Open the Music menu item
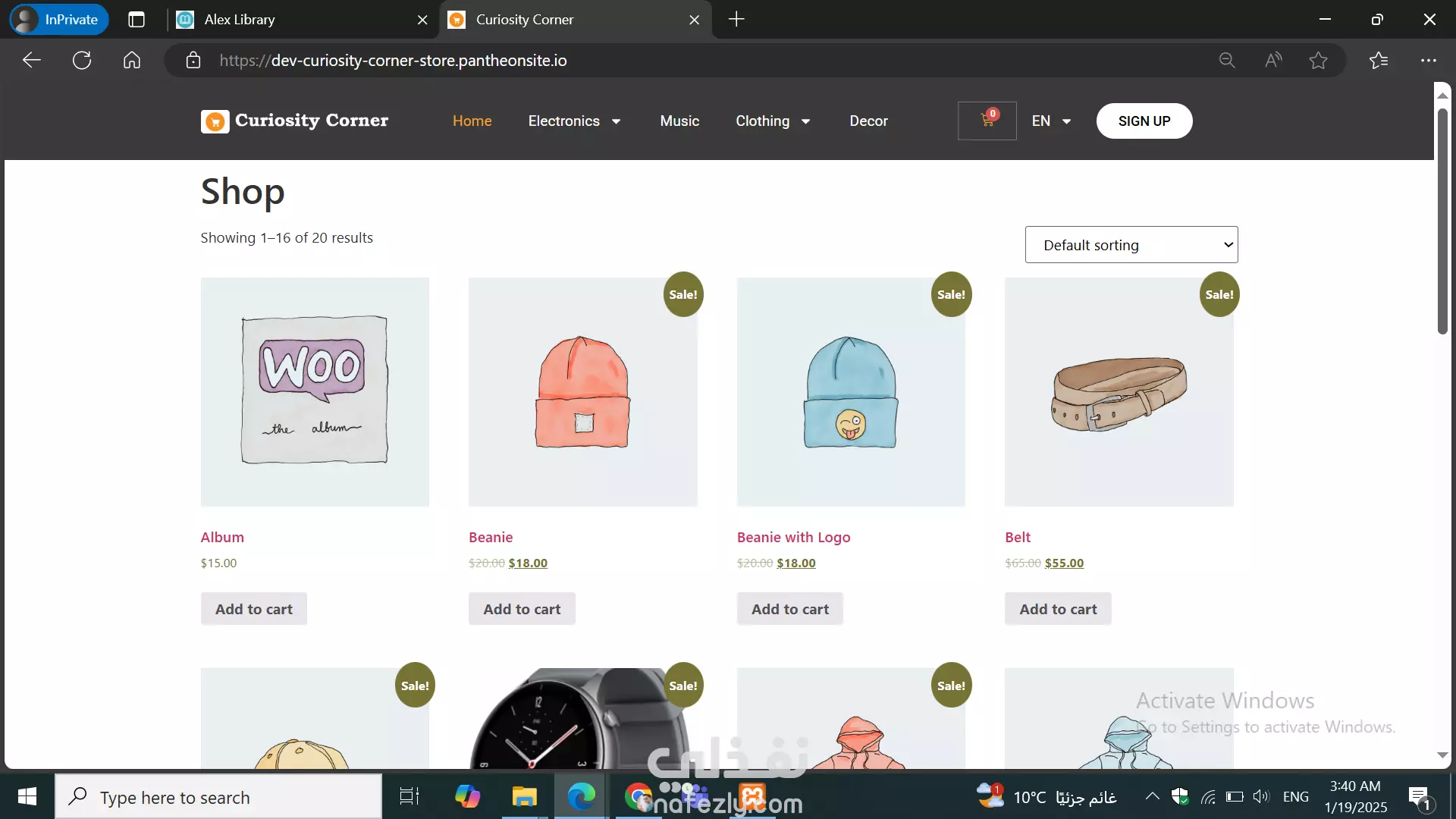 click(679, 121)
